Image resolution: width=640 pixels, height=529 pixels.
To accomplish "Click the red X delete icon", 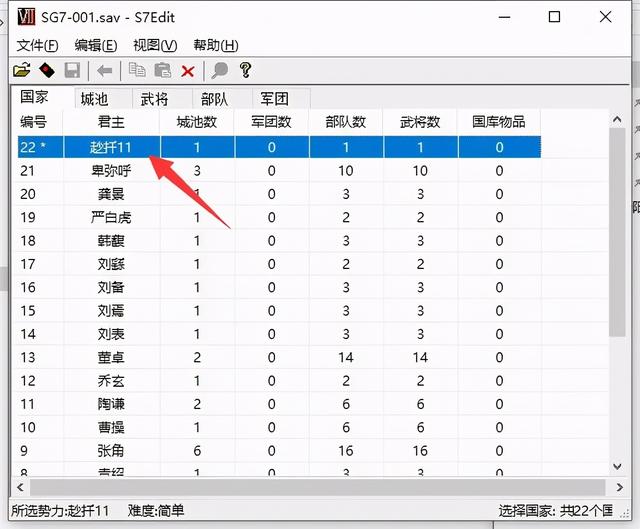I will (x=187, y=71).
